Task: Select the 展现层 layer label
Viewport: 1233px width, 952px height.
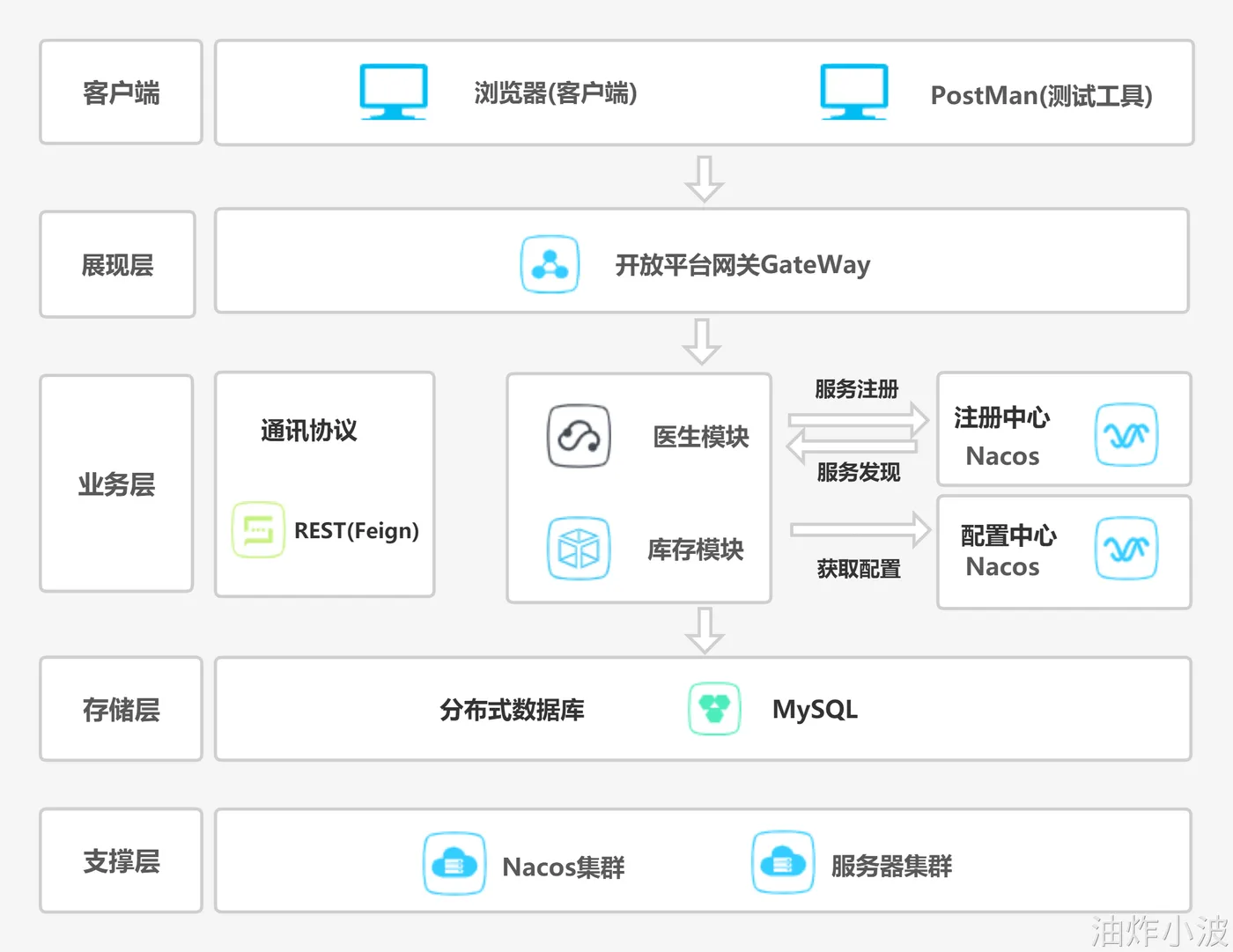Action: coord(117,264)
